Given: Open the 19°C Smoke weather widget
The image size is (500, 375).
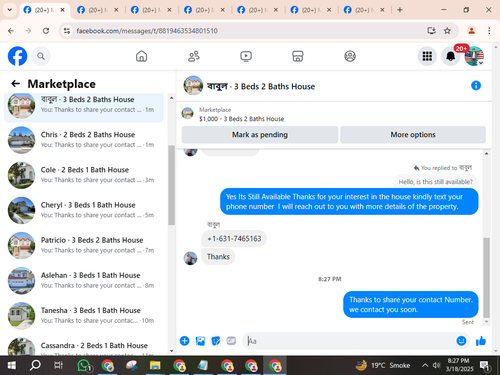Looking at the screenshot, I should tap(383, 365).
